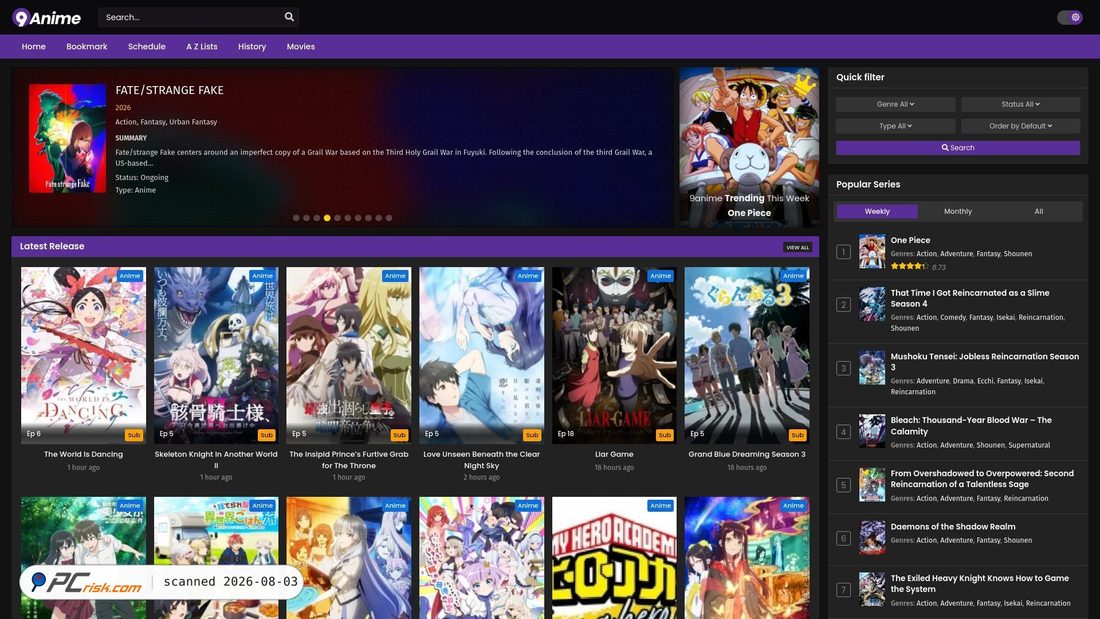
Task: Open Daemons of the Shadow Realm
Action: point(953,526)
